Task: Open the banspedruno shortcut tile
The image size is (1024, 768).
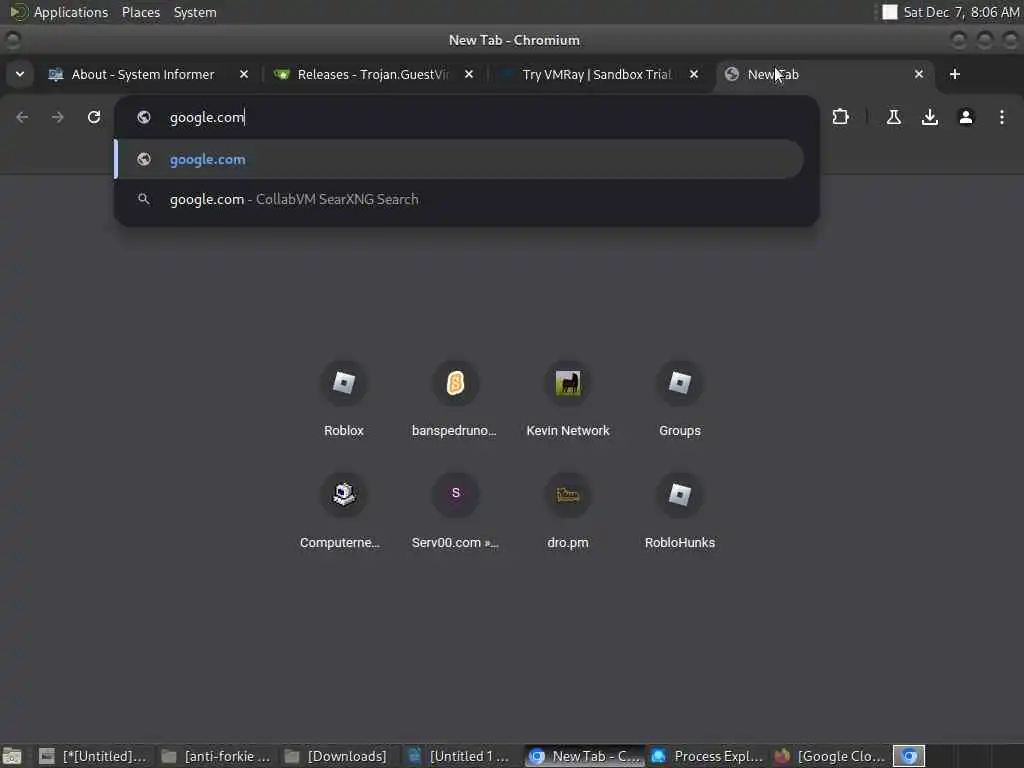Action: 455,398
